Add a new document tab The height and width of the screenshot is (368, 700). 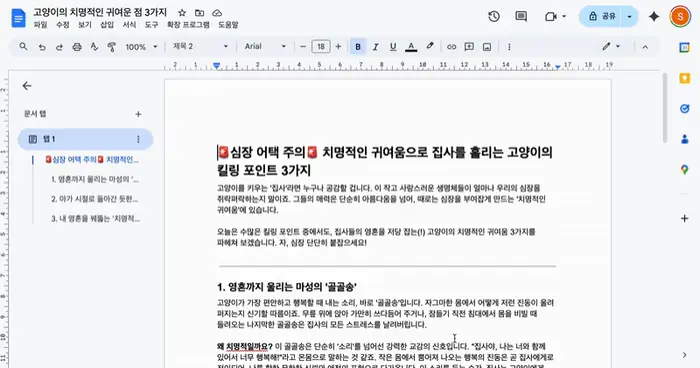[x=138, y=114]
